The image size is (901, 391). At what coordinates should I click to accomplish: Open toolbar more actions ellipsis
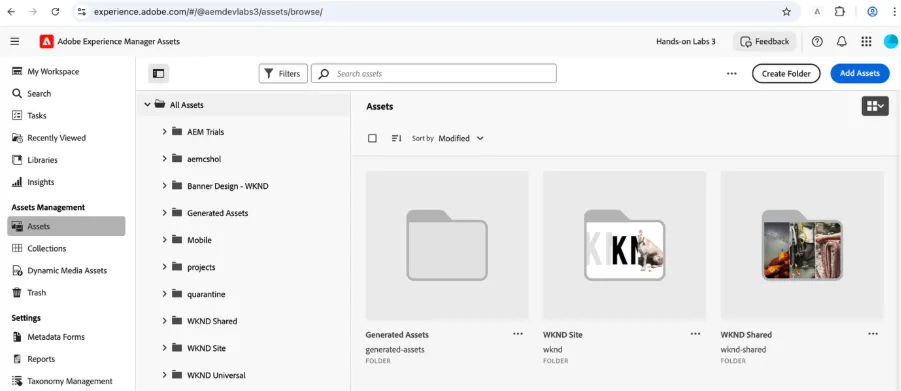731,74
